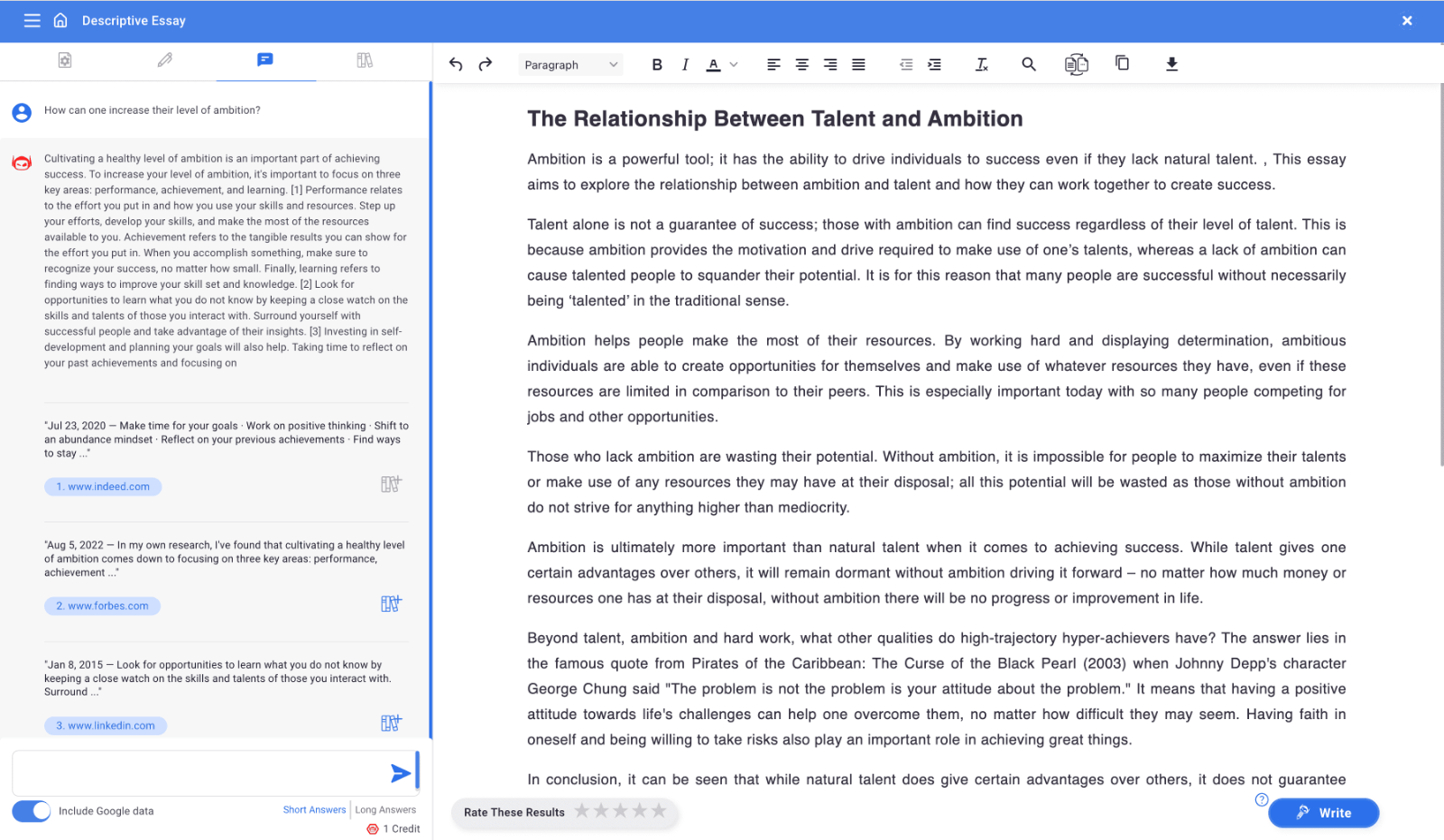1444x840 pixels.
Task: Click the download document icon
Action: (1171, 64)
